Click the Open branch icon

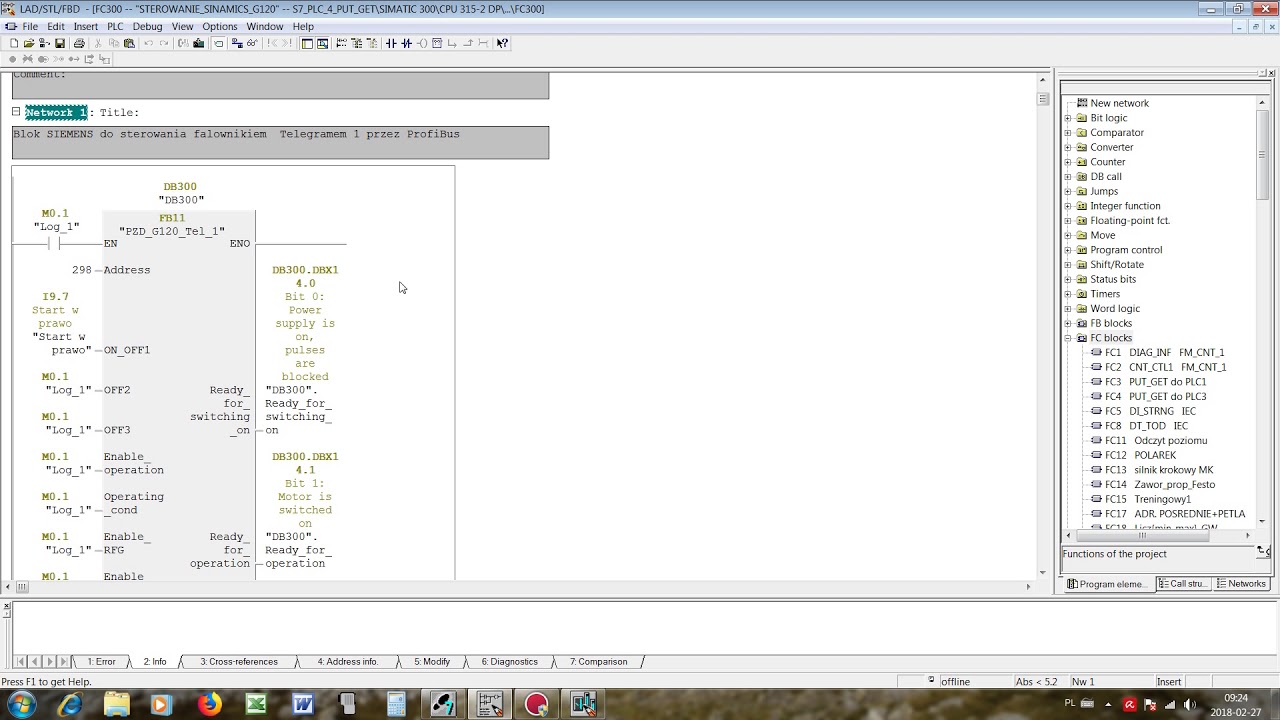[452, 43]
